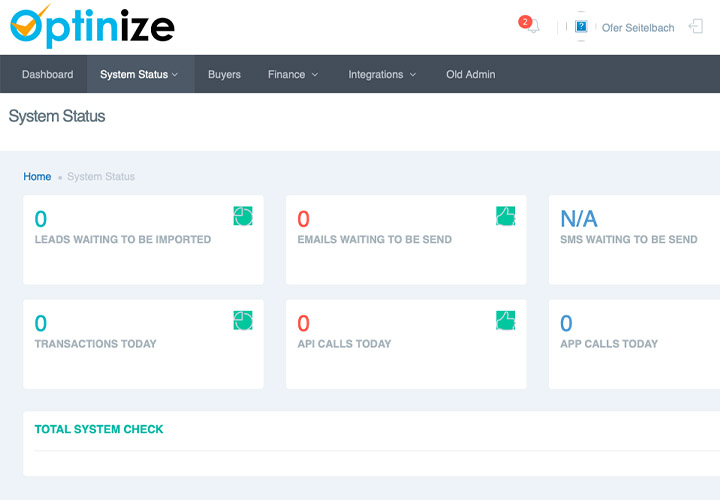Open the Finance menu

(x=293, y=74)
